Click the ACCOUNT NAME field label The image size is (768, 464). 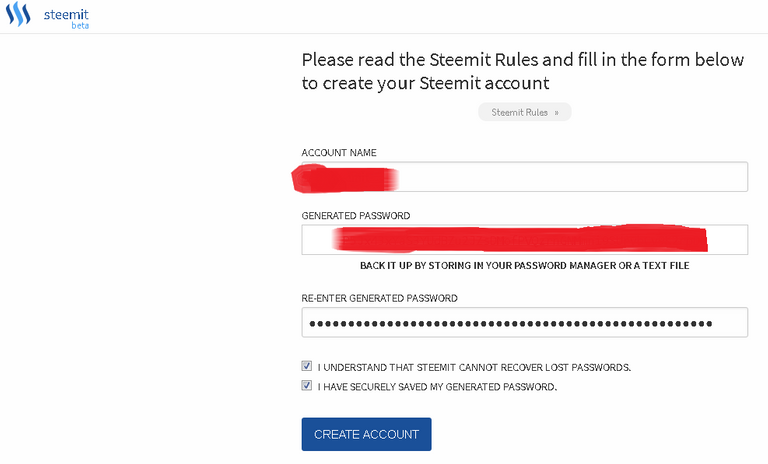[339, 153]
